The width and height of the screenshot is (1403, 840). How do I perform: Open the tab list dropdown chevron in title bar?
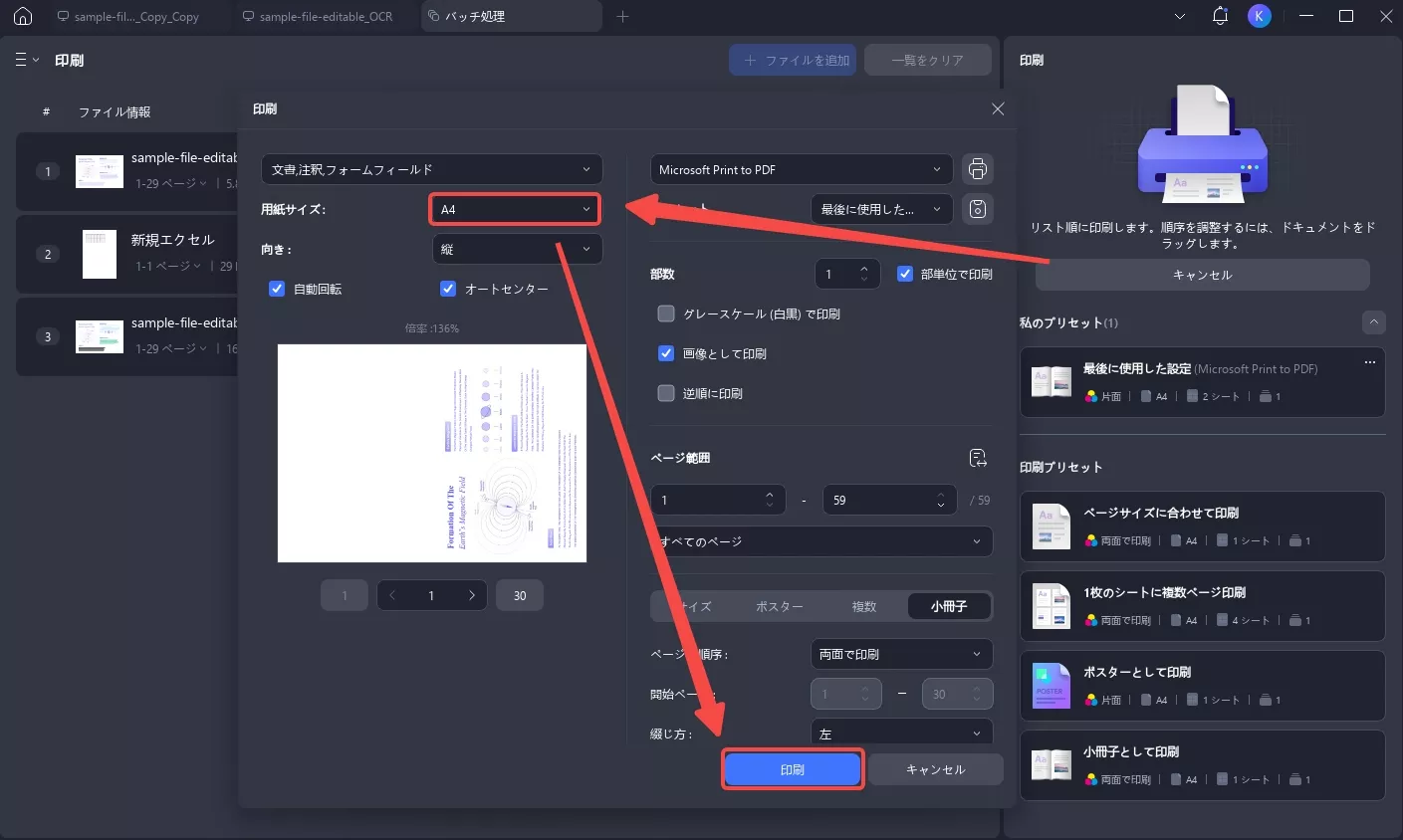tap(1180, 16)
